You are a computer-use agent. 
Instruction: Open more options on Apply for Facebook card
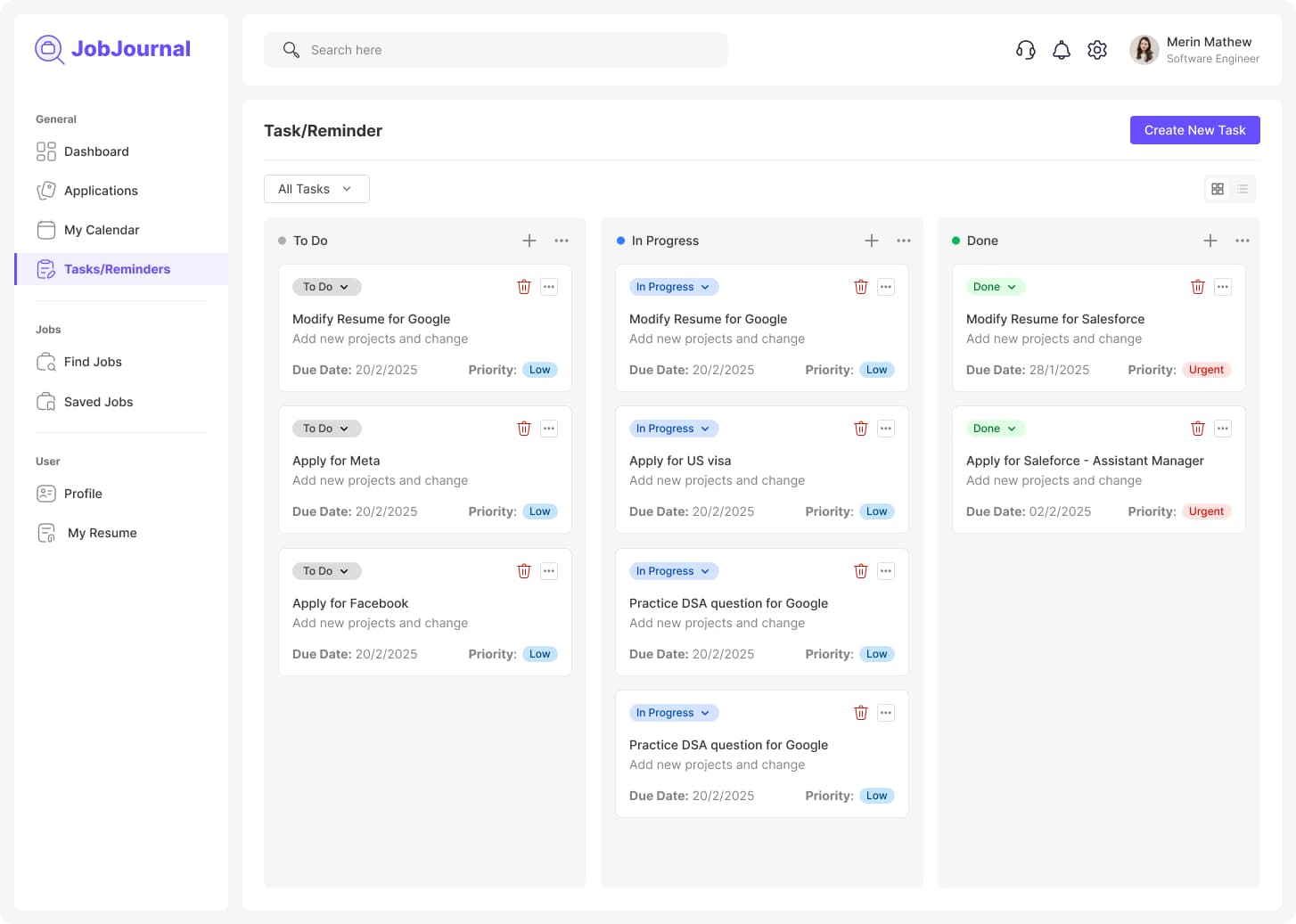click(x=549, y=571)
